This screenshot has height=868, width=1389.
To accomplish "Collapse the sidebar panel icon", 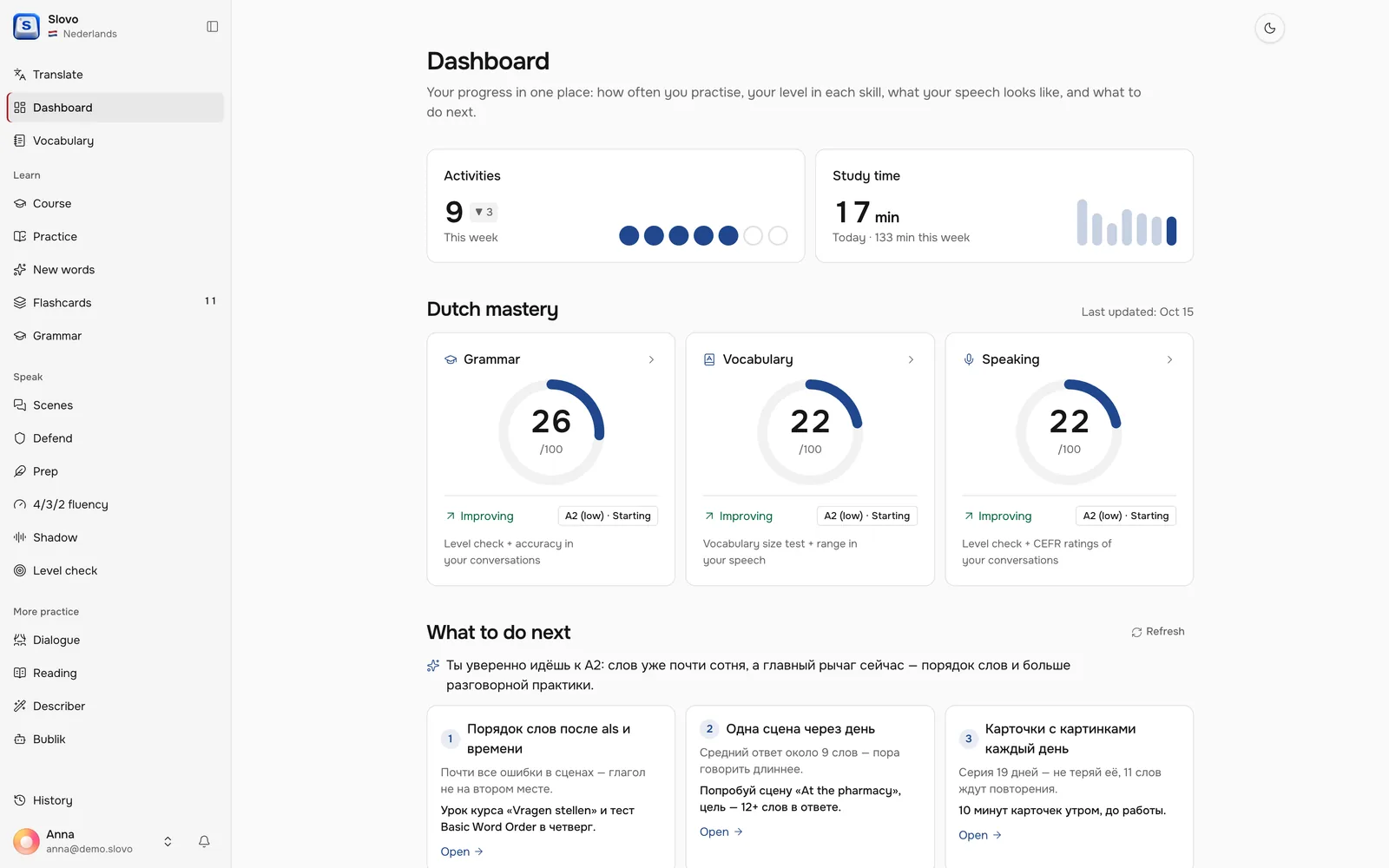I will [212, 27].
